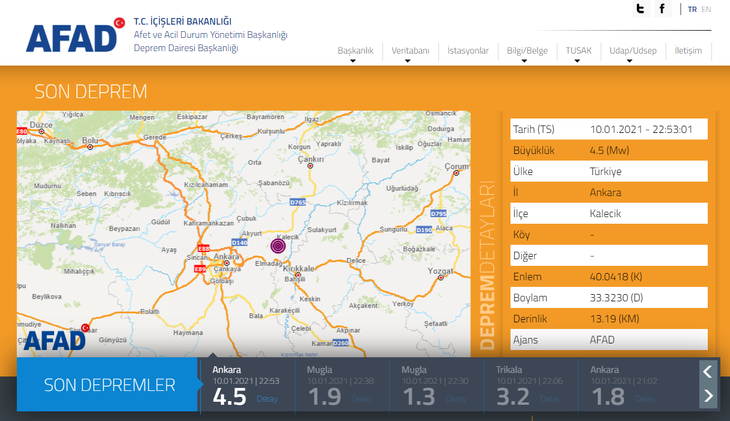The height and width of the screenshot is (421, 730).
Task: Switch site language to EN
Action: [706, 9]
